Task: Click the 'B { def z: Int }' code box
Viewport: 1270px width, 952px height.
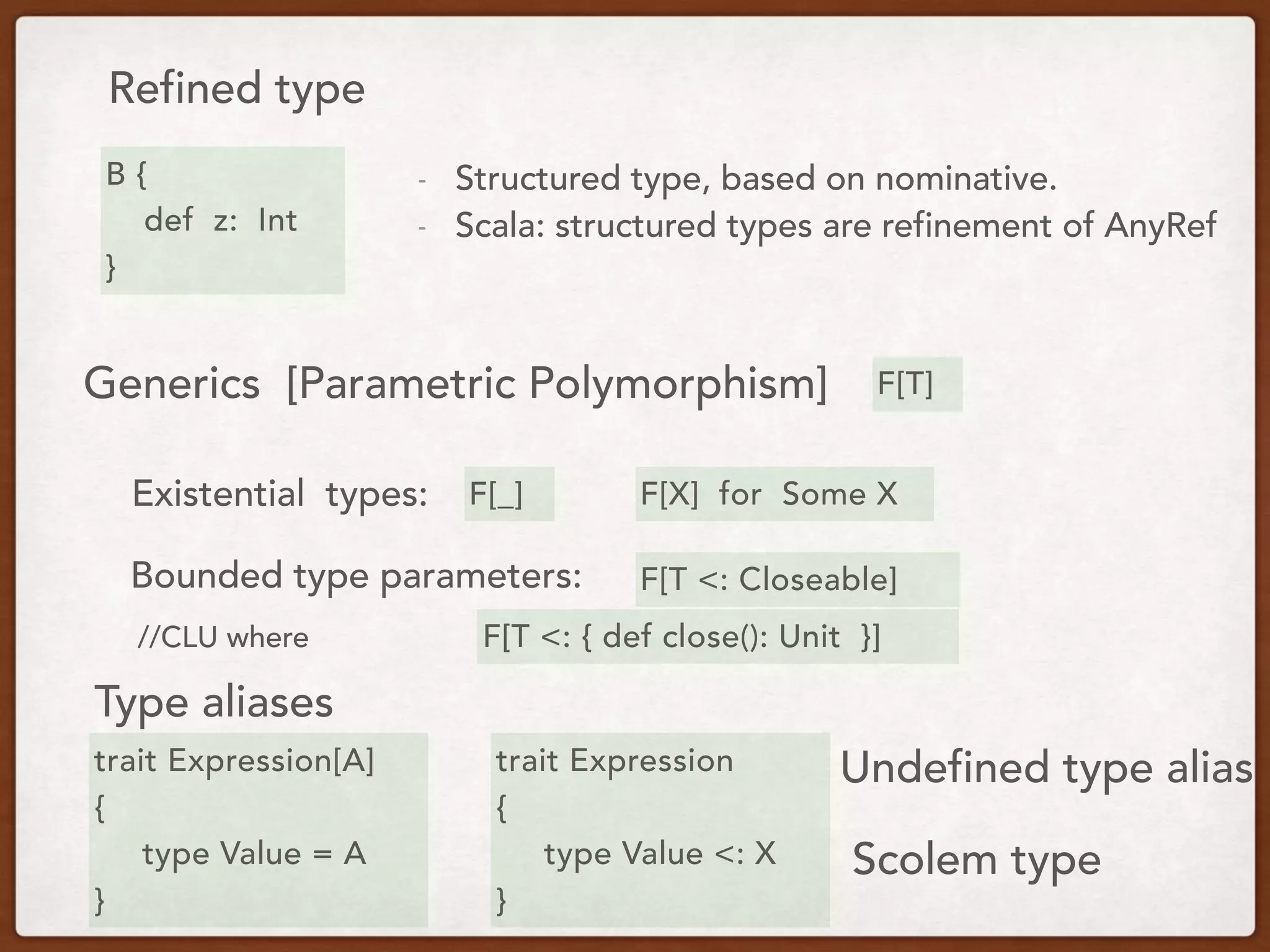Action: pos(222,220)
